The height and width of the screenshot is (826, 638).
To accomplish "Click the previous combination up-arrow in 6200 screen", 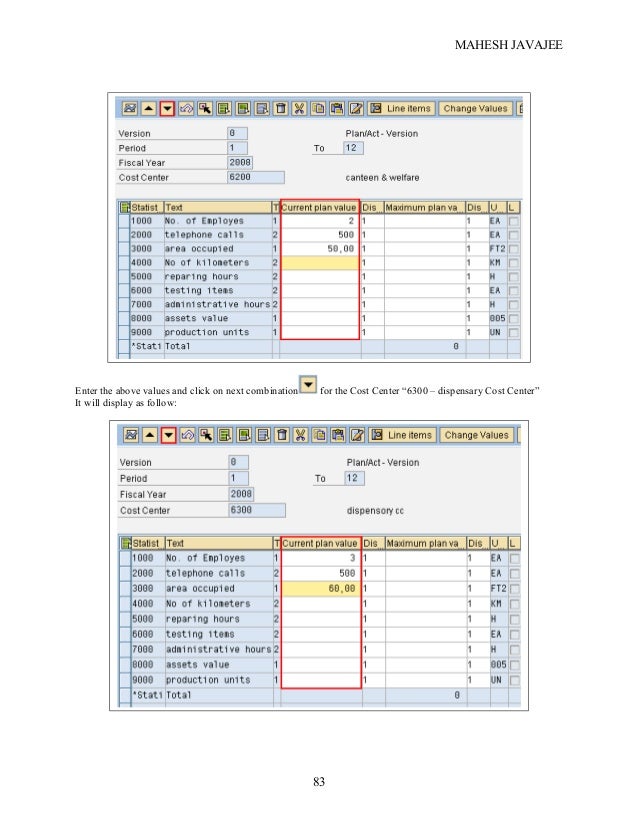I will pyautogui.click(x=149, y=109).
